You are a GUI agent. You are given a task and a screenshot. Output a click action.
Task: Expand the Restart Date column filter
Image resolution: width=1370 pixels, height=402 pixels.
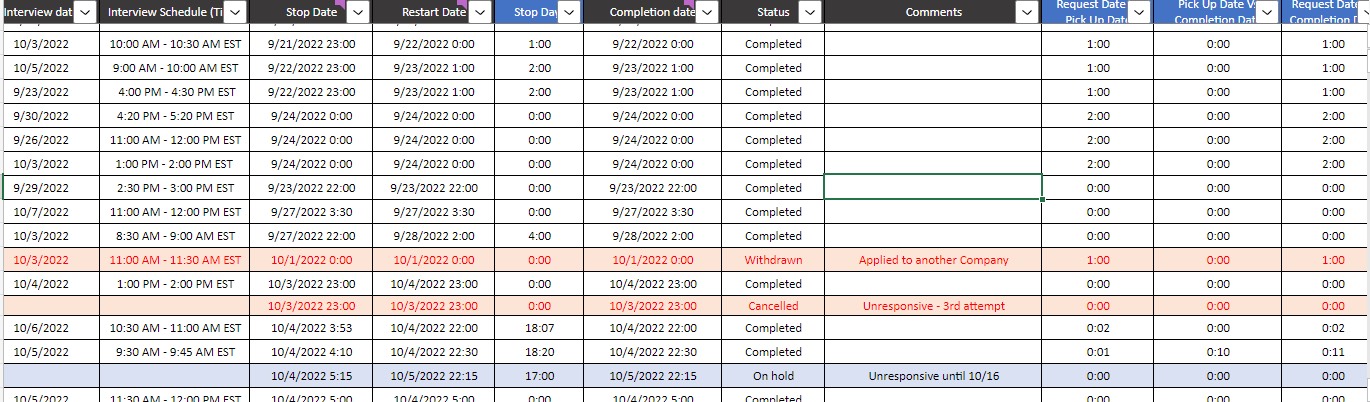[x=480, y=12]
